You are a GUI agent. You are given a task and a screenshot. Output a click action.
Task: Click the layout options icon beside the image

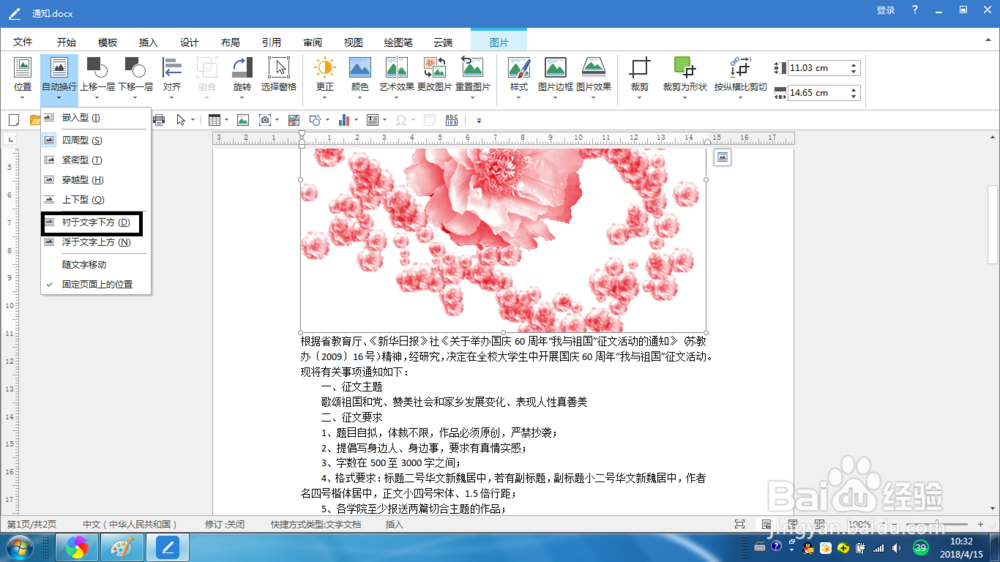pos(722,158)
